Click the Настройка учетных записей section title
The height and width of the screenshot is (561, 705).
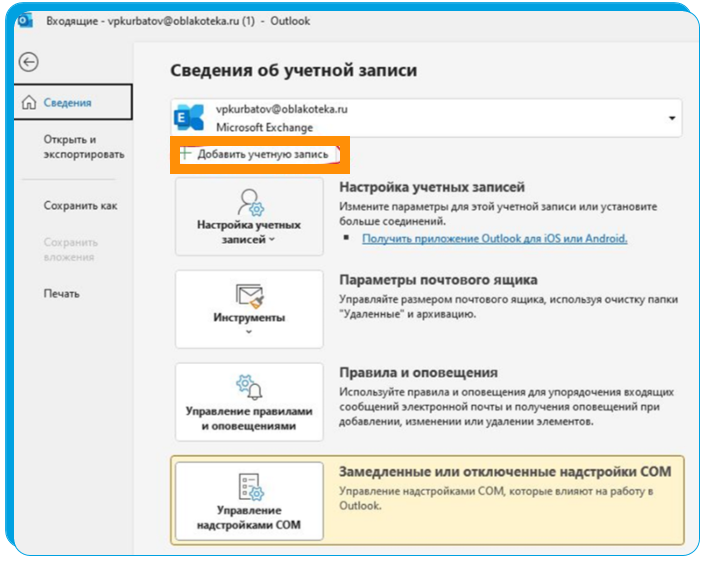point(432,187)
